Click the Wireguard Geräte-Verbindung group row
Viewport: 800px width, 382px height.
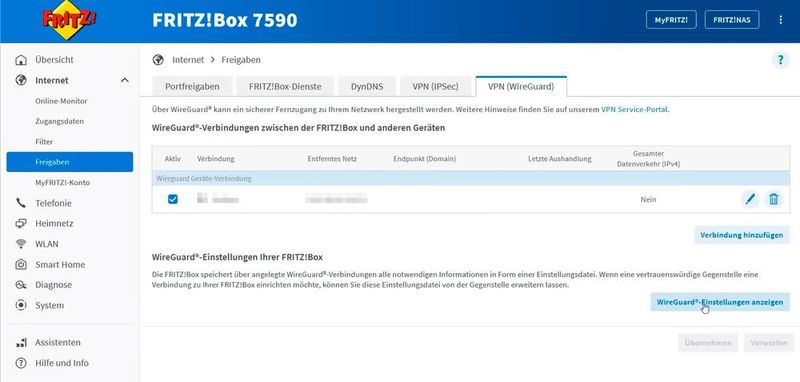tap(470, 179)
